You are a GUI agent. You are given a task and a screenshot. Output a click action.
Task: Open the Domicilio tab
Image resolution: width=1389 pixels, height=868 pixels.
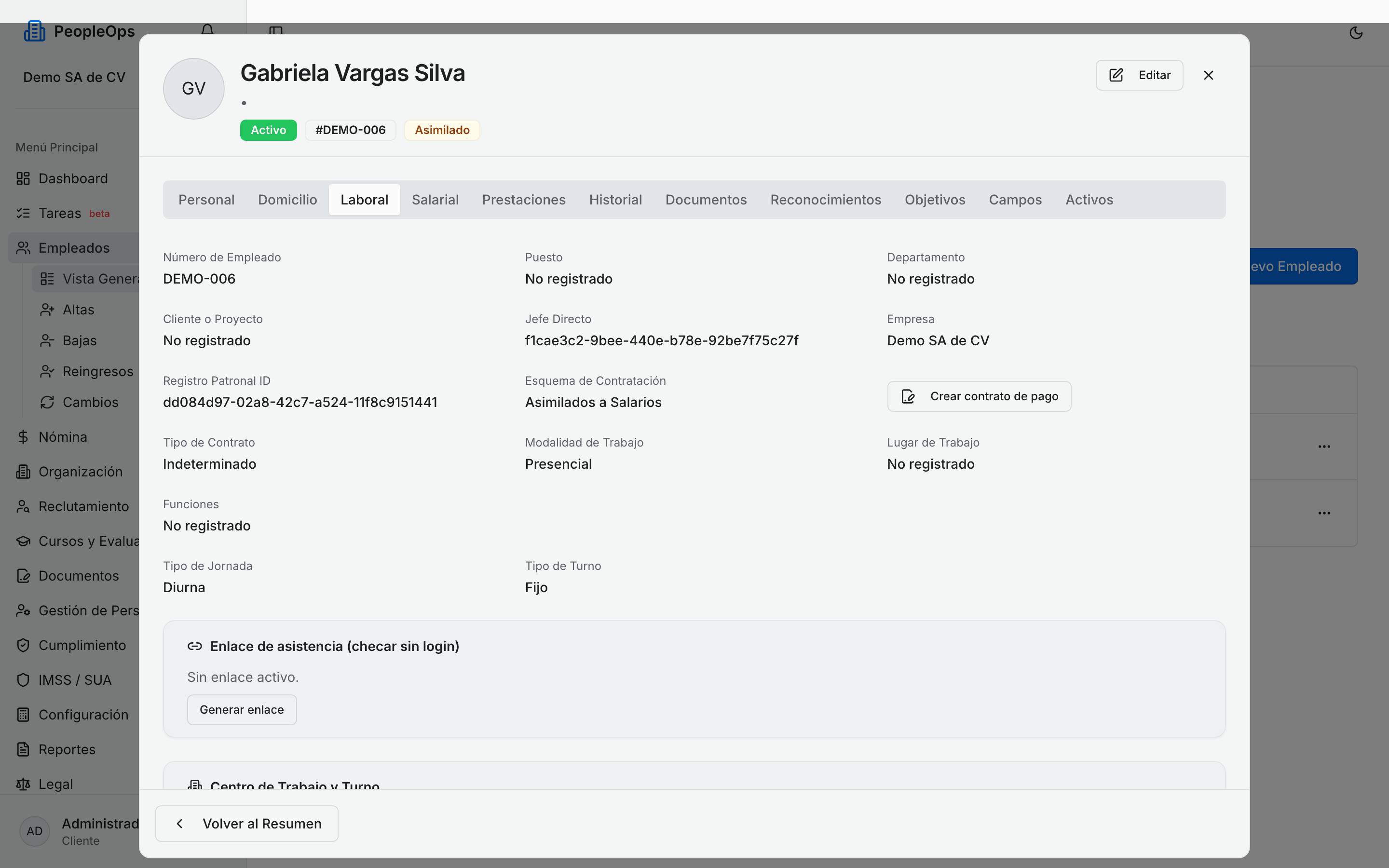287,200
